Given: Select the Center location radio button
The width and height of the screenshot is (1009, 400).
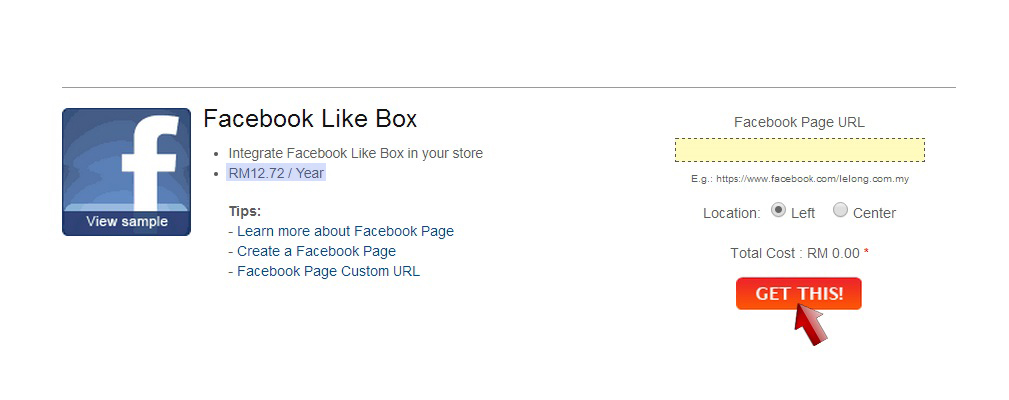Looking at the screenshot, I should click(840, 210).
